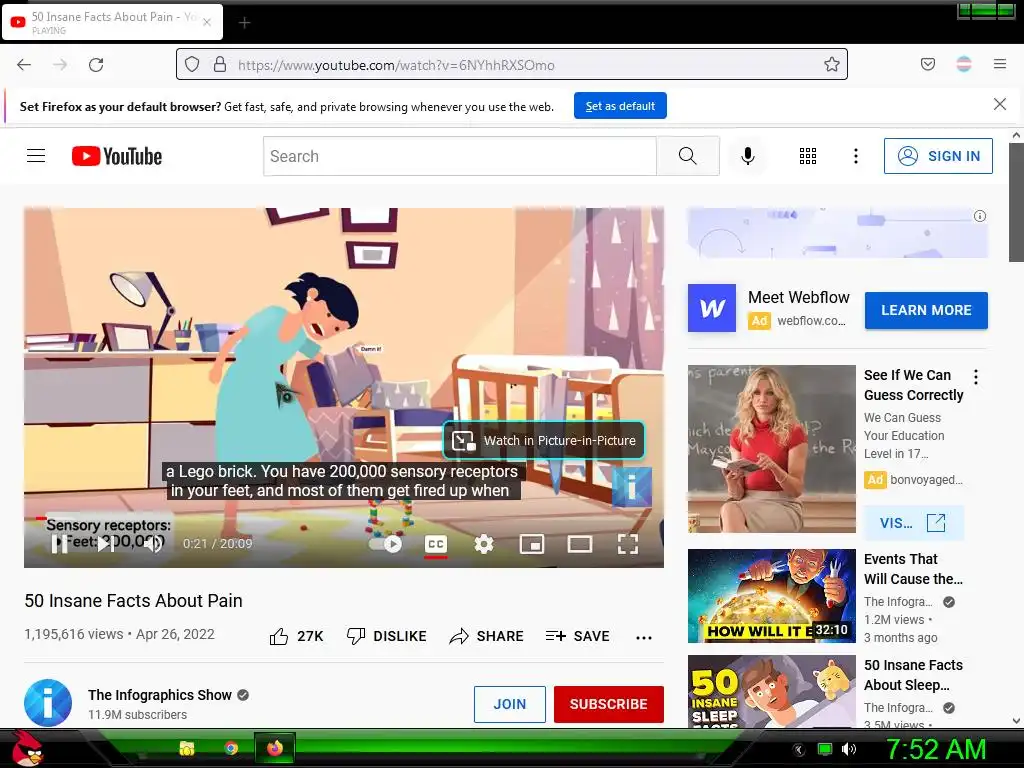This screenshot has width=1024, height=768.
Task: Click the page vertical scrollbar
Action: coord(1016,202)
